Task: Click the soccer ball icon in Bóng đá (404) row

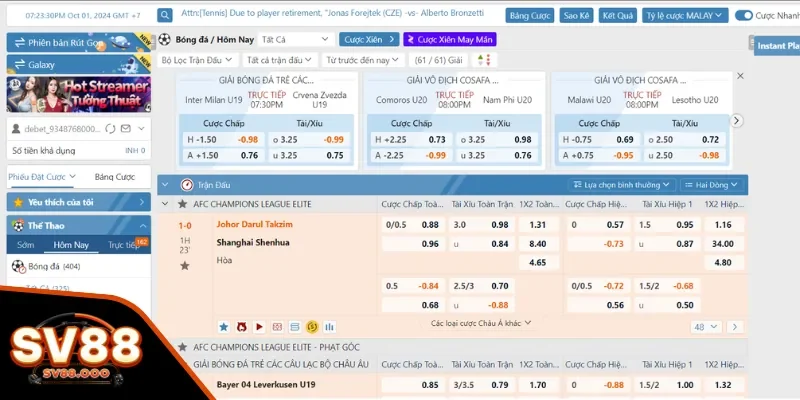Action: [18, 266]
